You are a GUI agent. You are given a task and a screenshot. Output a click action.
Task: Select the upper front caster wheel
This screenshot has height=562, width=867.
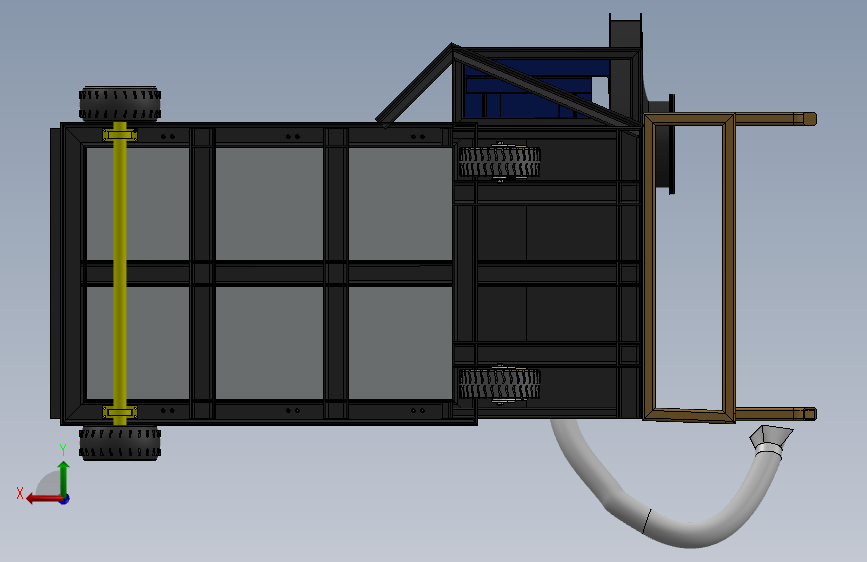tap(499, 162)
